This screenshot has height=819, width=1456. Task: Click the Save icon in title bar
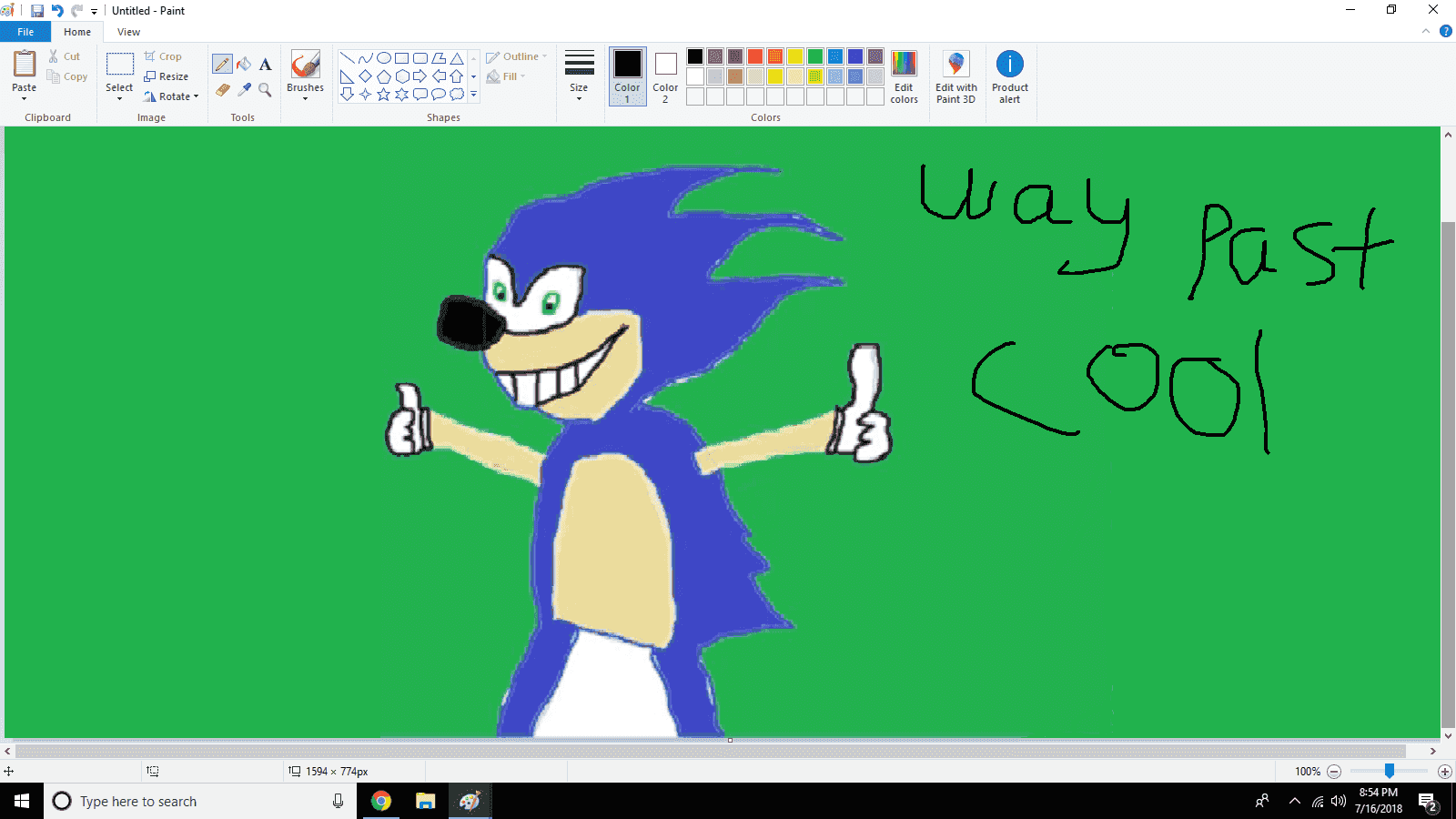click(x=37, y=11)
